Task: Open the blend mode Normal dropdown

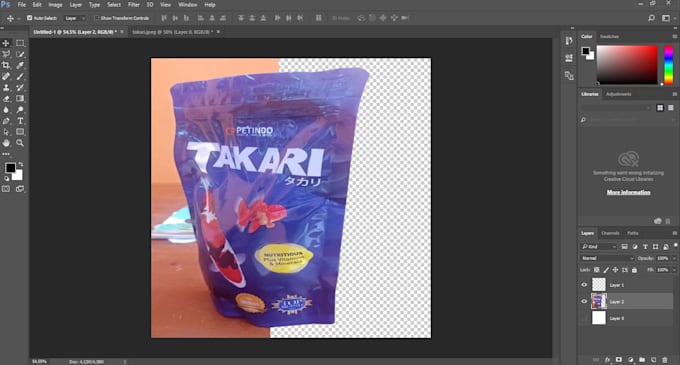Action: (x=606, y=258)
